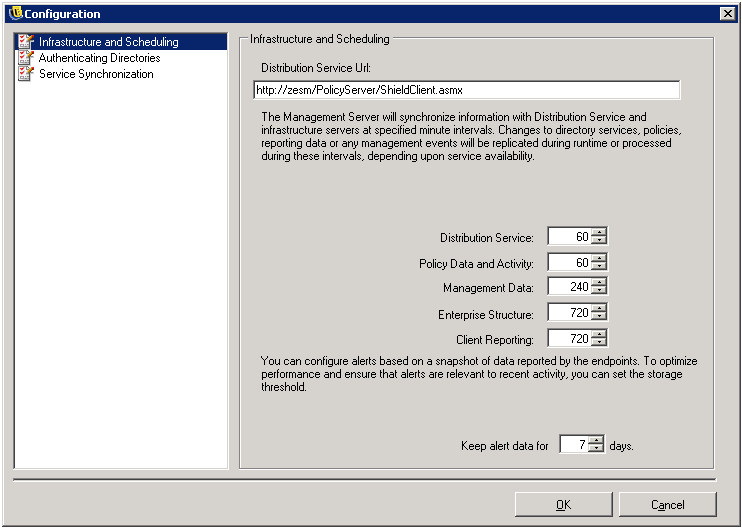742x529 pixels.
Task: Click the Distribution Service Url label
Action: [316, 68]
